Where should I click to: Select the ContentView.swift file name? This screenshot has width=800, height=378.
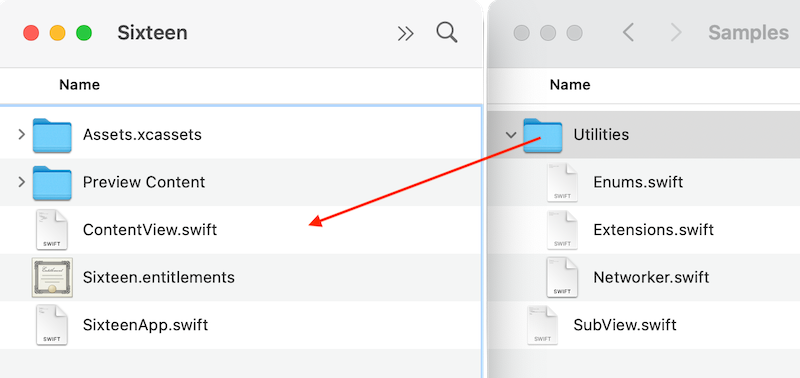coord(150,230)
